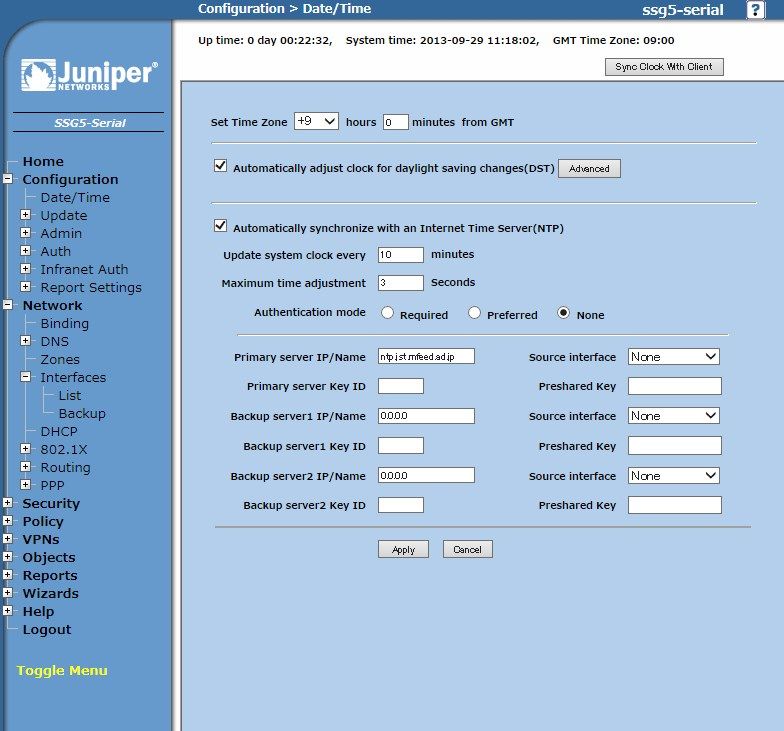Viewport: 784px width, 731px height.
Task: Click the Sync Clock With Client button
Action: [664, 67]
